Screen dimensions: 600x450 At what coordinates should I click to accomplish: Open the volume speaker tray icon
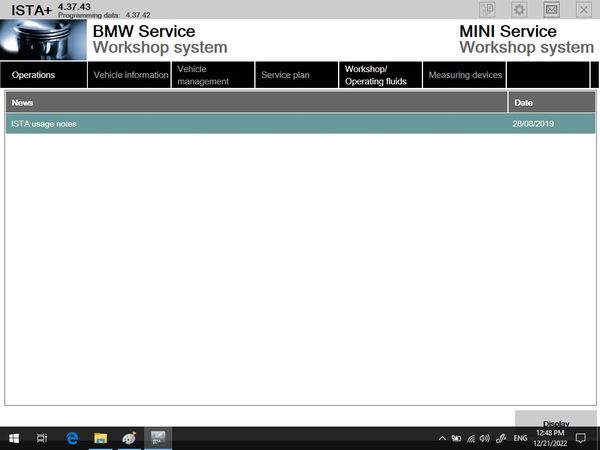click(485, 439)
